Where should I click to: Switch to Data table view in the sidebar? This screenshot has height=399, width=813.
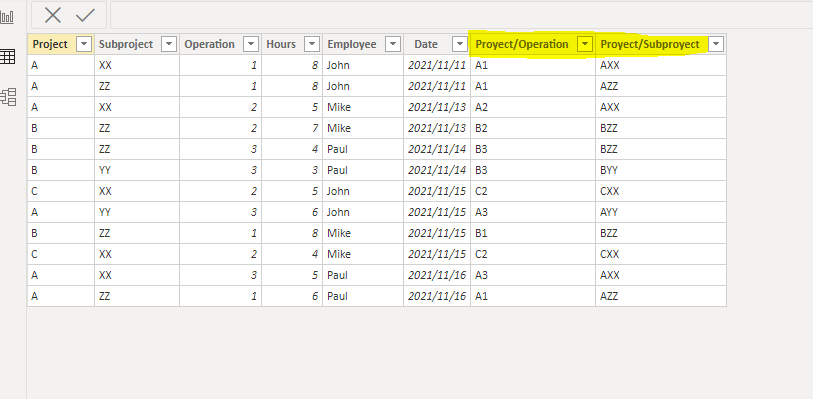(7, 56)
